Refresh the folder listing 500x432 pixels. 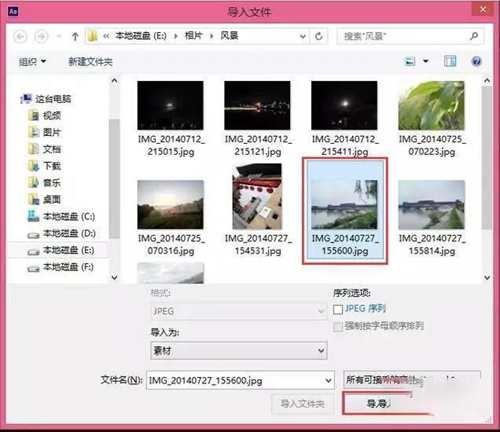tap(319, 36)
